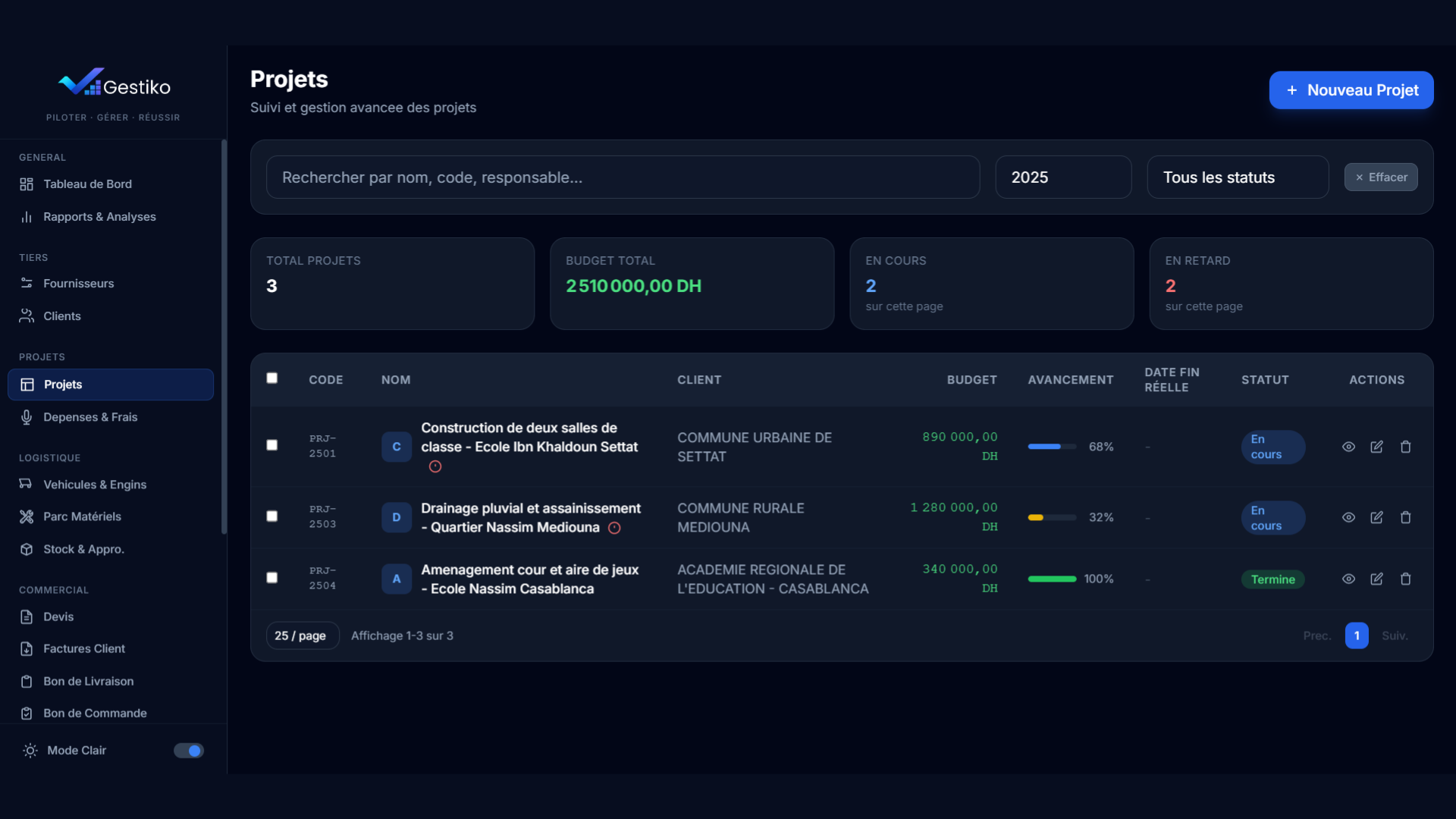Click the edit icon for project PRJ-2501

[x=1376, y=447]
